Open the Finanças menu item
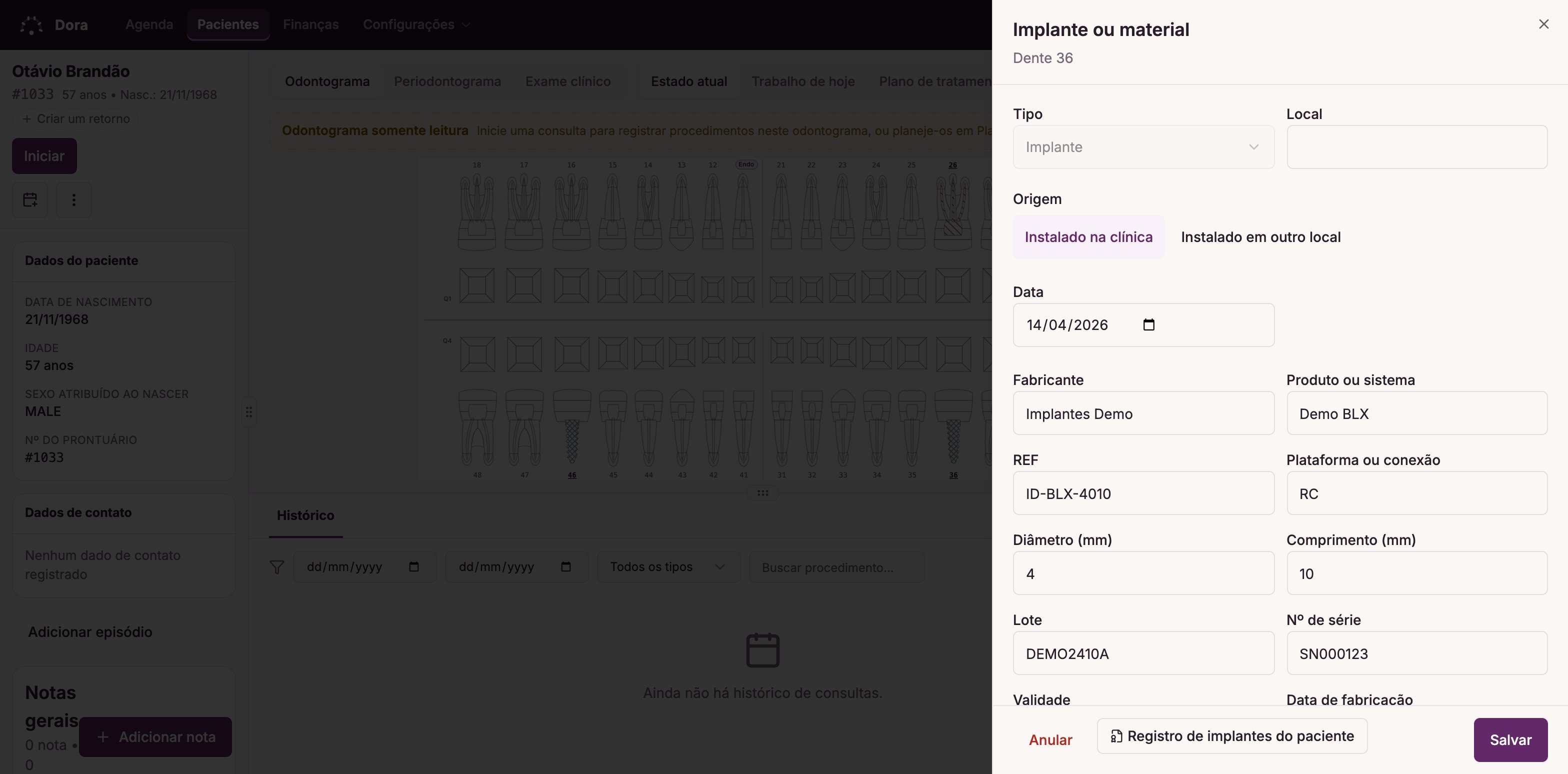Viewport: 1568px width, 774px height. (x=310, y=24)
